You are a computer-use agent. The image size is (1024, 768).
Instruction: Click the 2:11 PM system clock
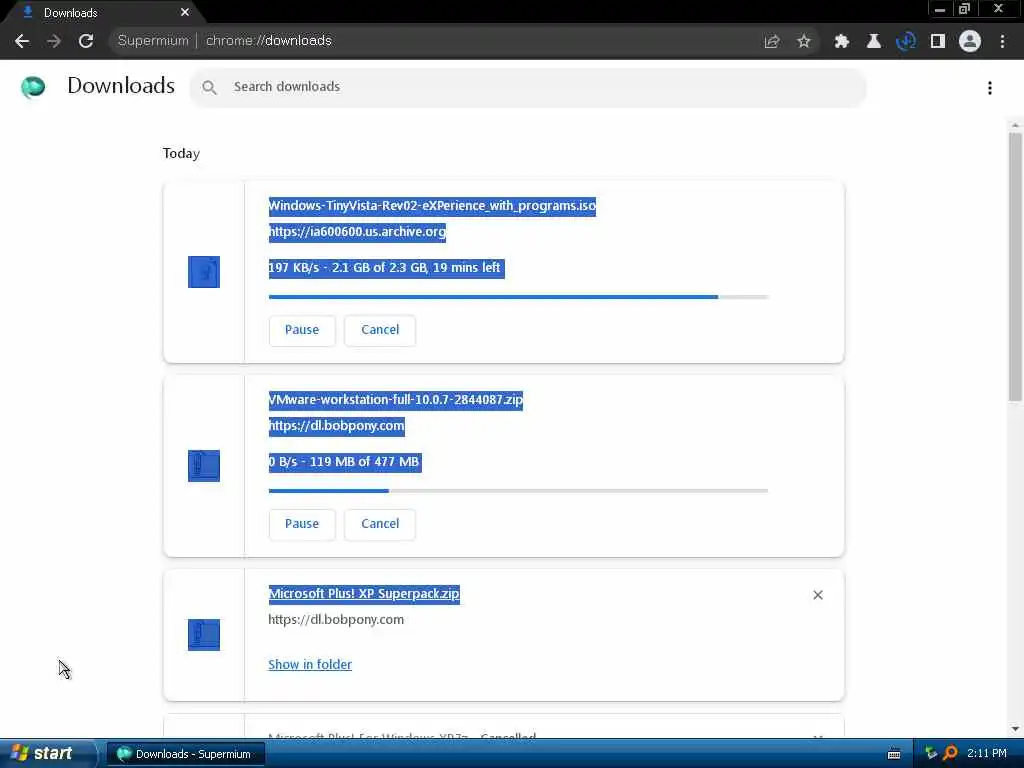[x=987, y=754]
